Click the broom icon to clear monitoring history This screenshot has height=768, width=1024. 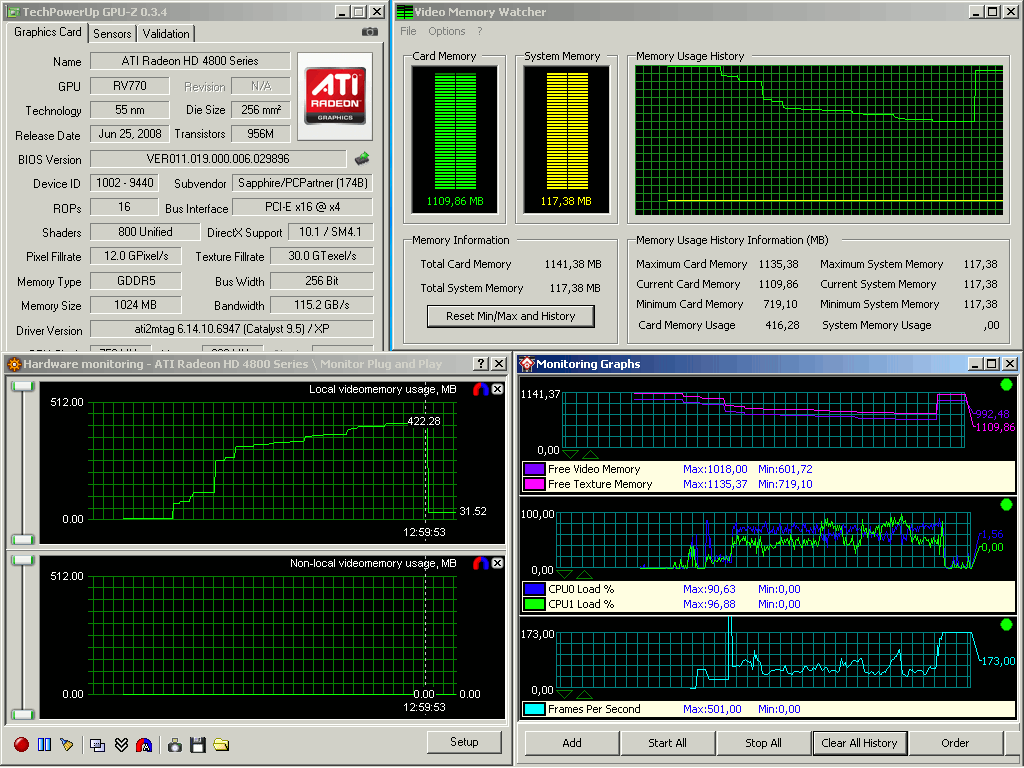pyautogui.click(x=67, y=744)
